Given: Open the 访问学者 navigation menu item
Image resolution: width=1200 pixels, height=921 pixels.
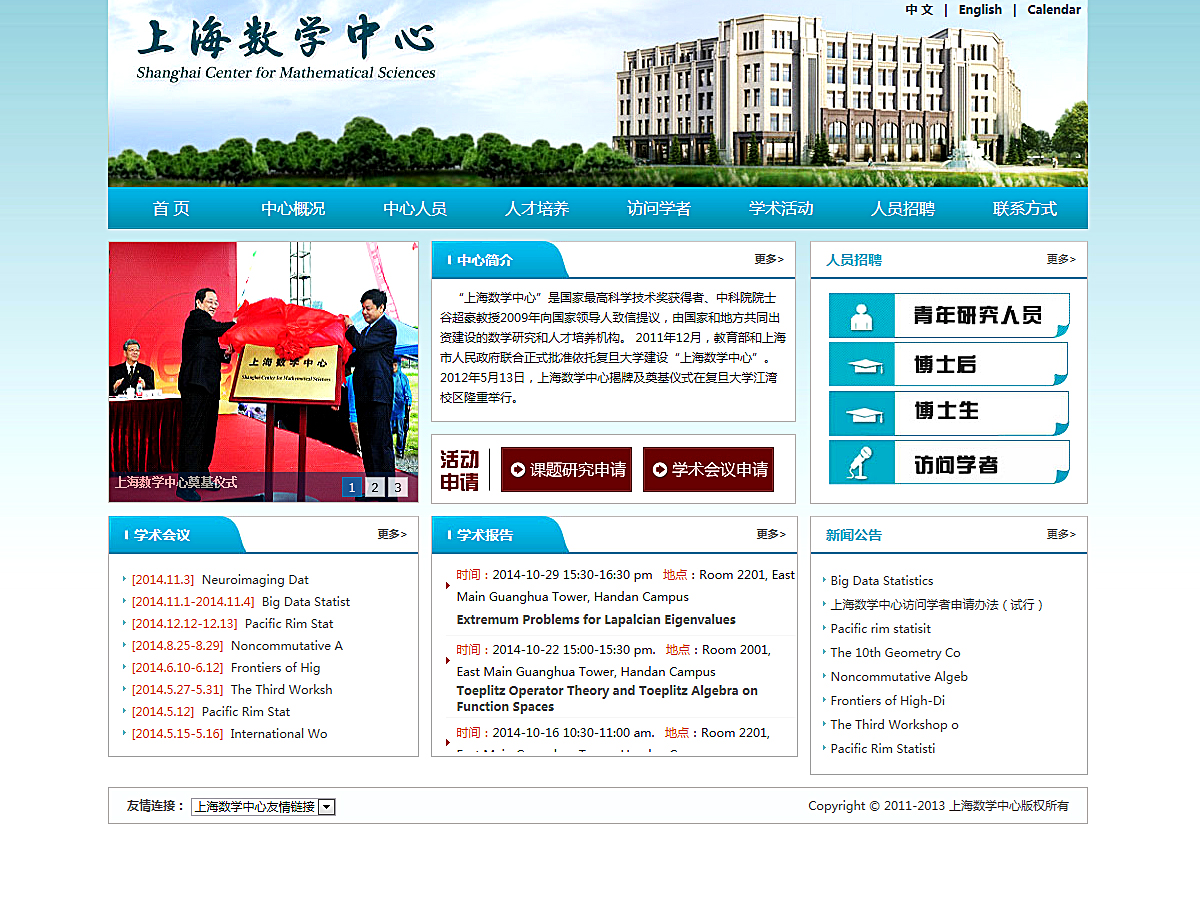Looking at the screenshot, I should coord(659,209).
